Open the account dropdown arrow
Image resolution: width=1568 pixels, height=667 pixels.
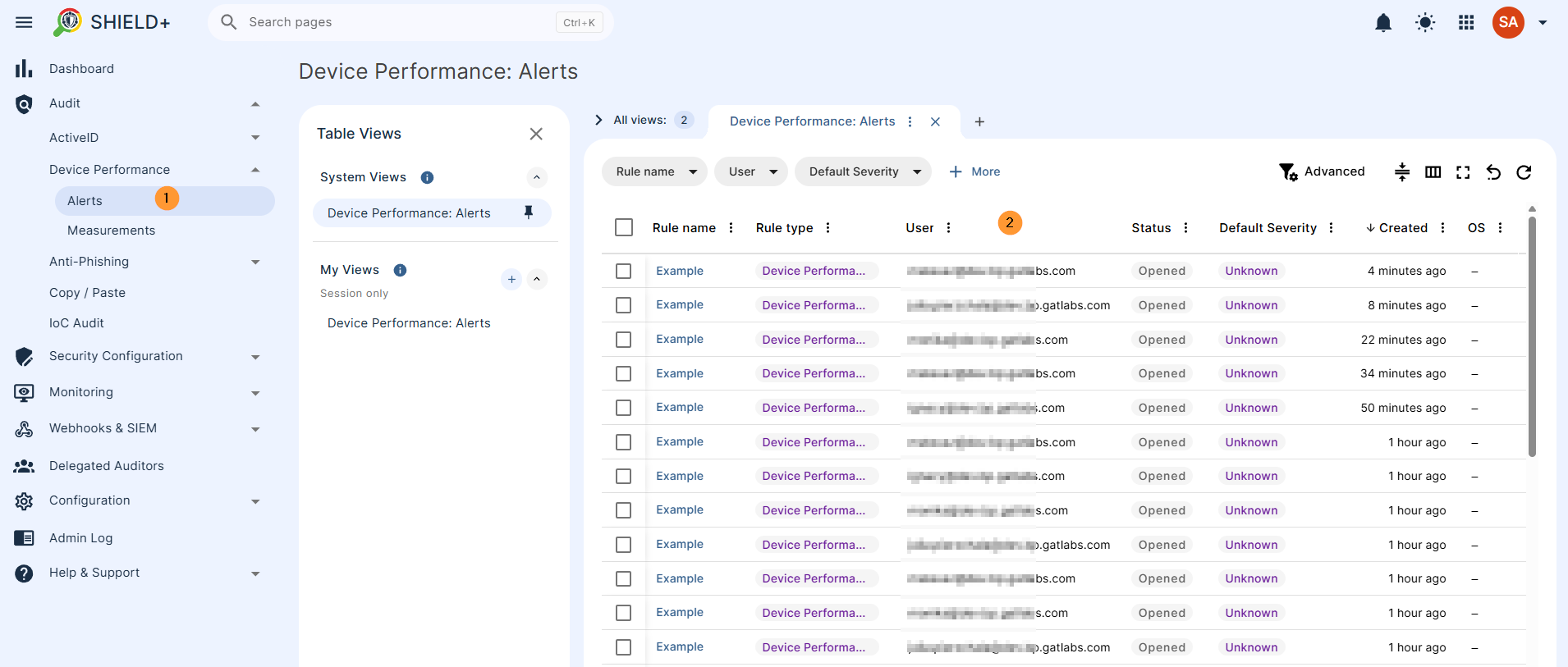coord(1543,23)
